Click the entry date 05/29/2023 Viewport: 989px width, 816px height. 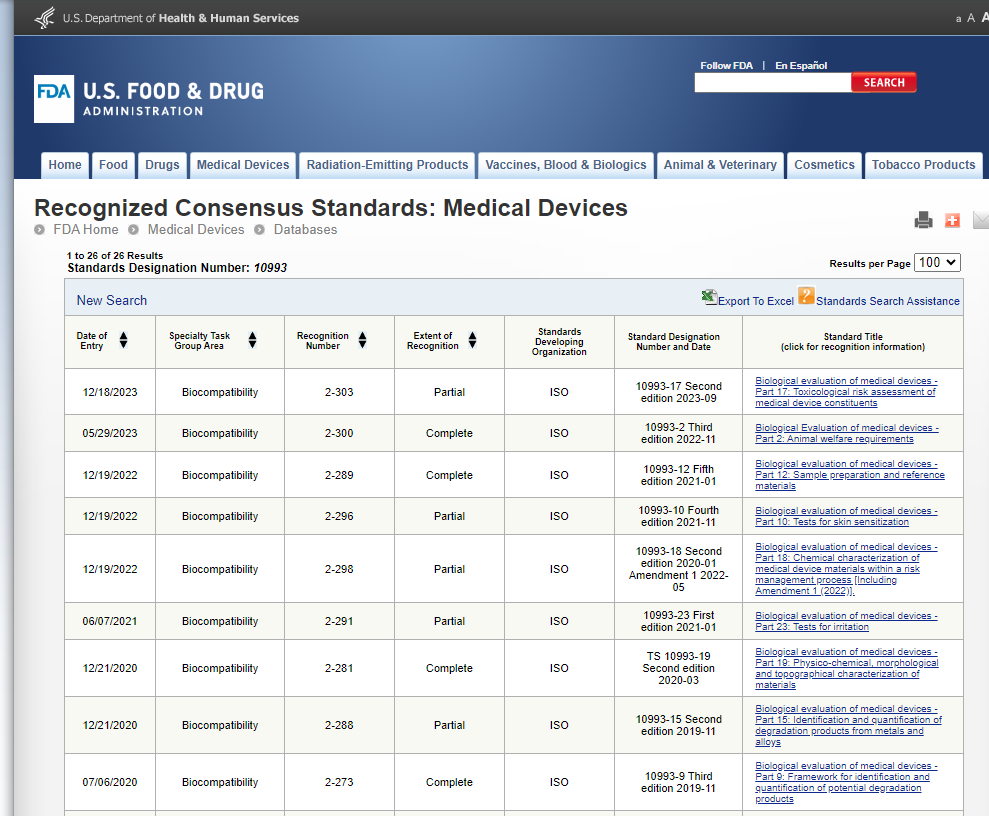(110, 433)
